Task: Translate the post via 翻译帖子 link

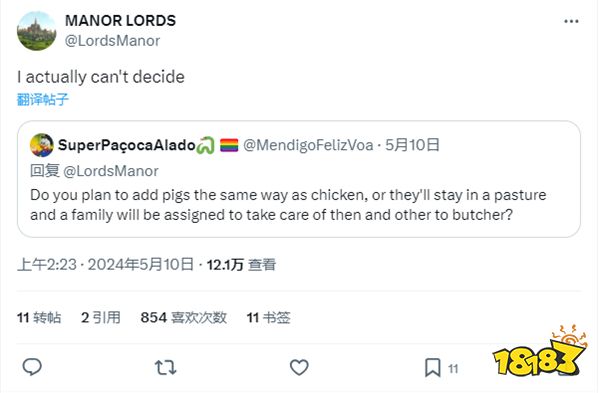Action: pos(43,99)
